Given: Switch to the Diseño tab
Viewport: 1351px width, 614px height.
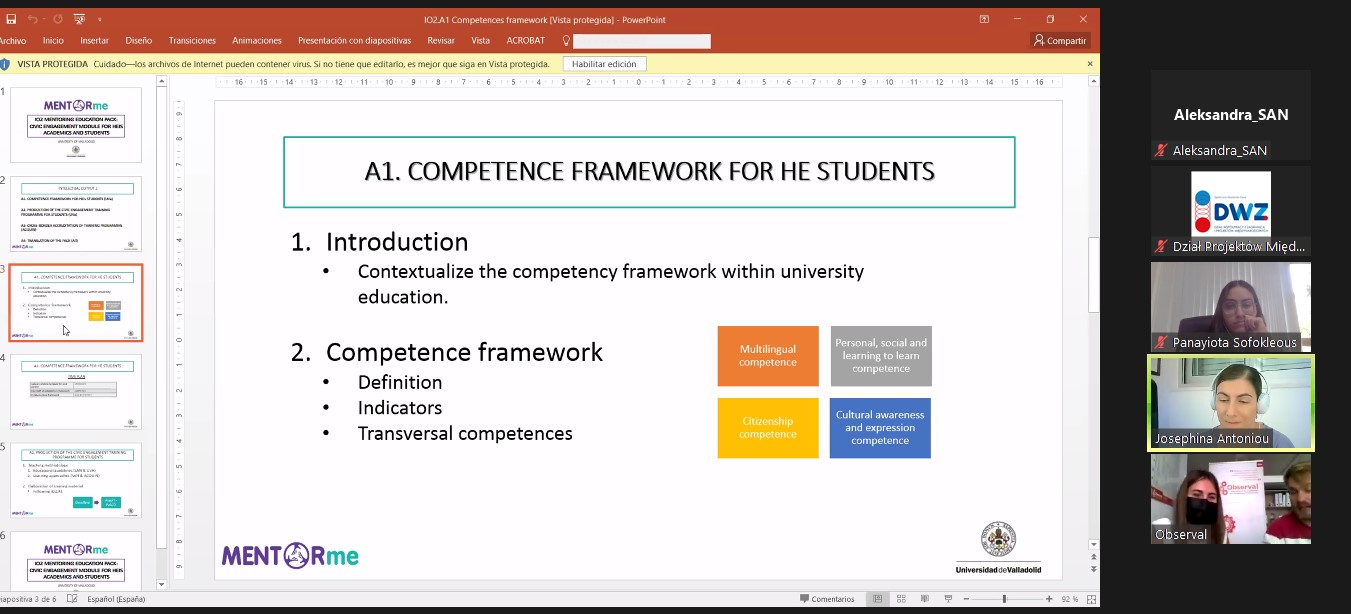Looking at the screenshot, I should click(x=139, y=41).
